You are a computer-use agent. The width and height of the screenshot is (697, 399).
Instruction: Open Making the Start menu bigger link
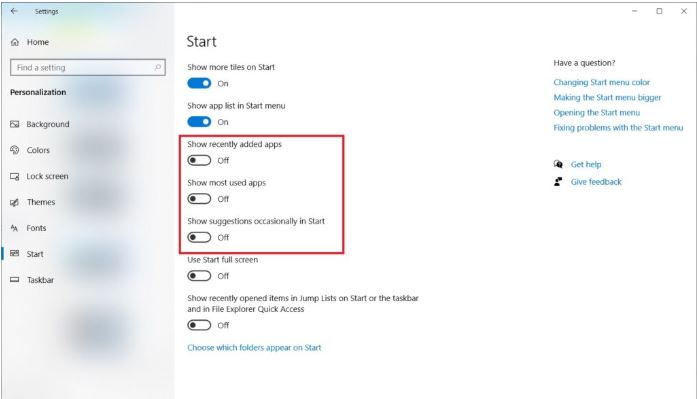click(607, 97)
